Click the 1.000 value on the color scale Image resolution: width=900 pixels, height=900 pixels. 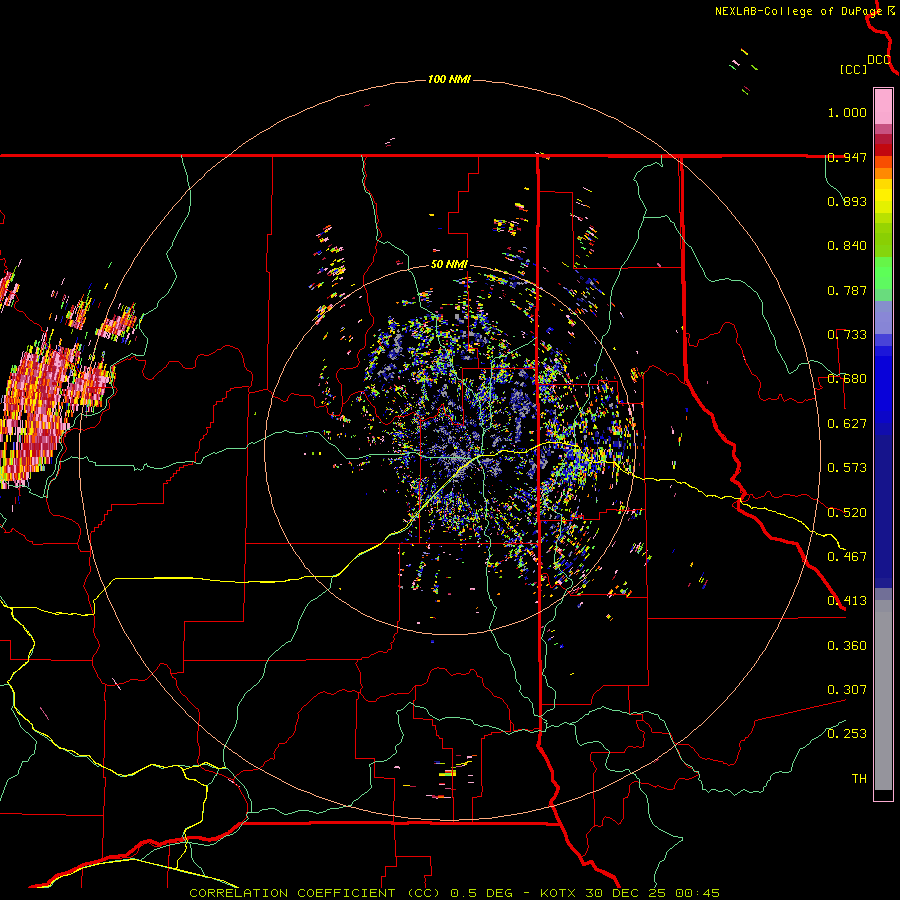847,112
